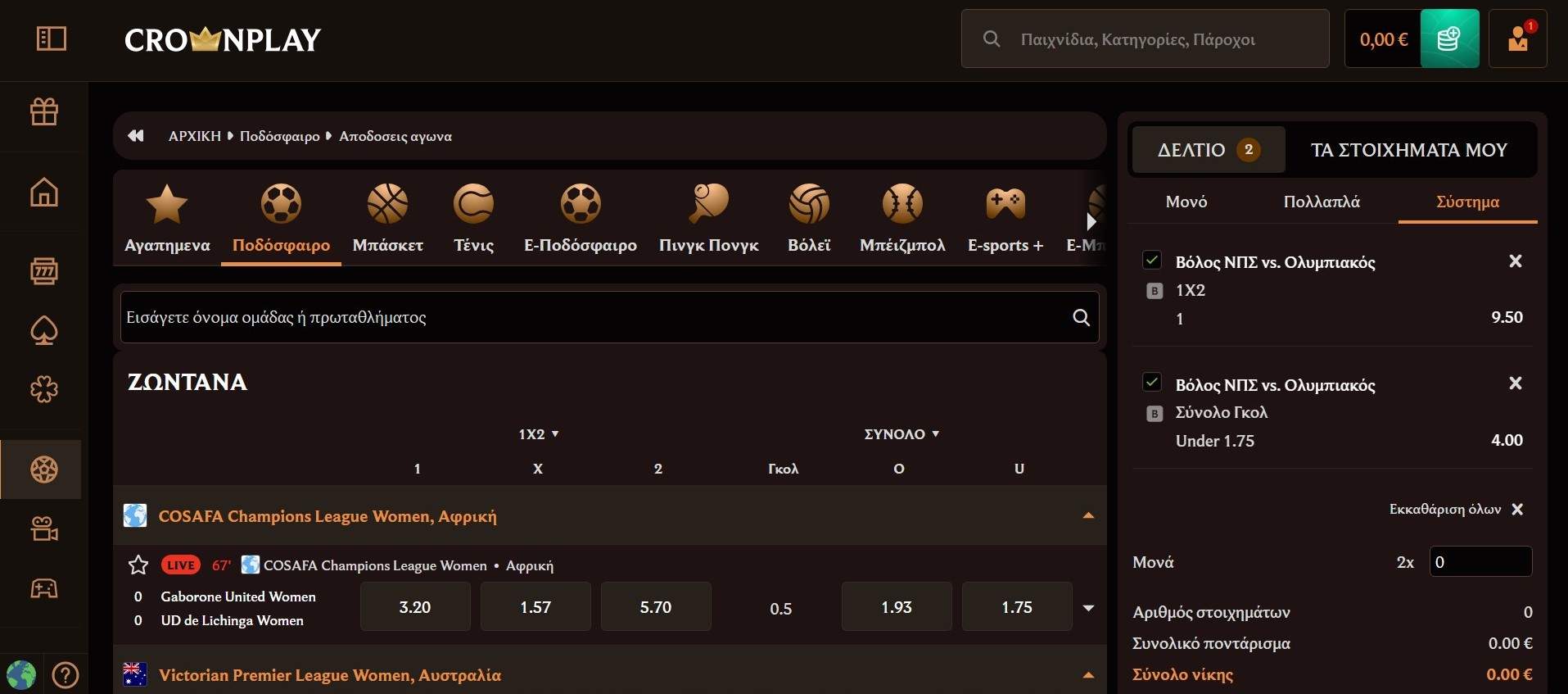Toggle the sidebar collapse icon

(52, 39)
